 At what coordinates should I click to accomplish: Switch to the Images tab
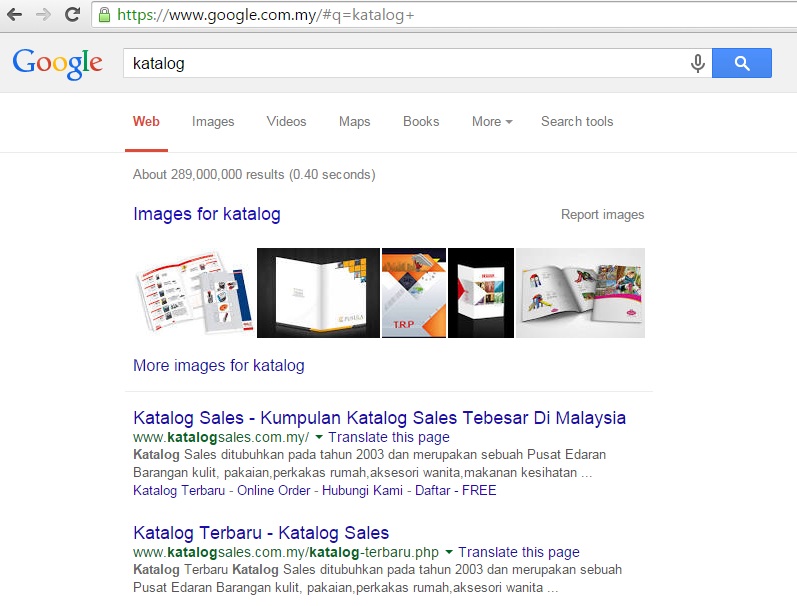point(213,122)
